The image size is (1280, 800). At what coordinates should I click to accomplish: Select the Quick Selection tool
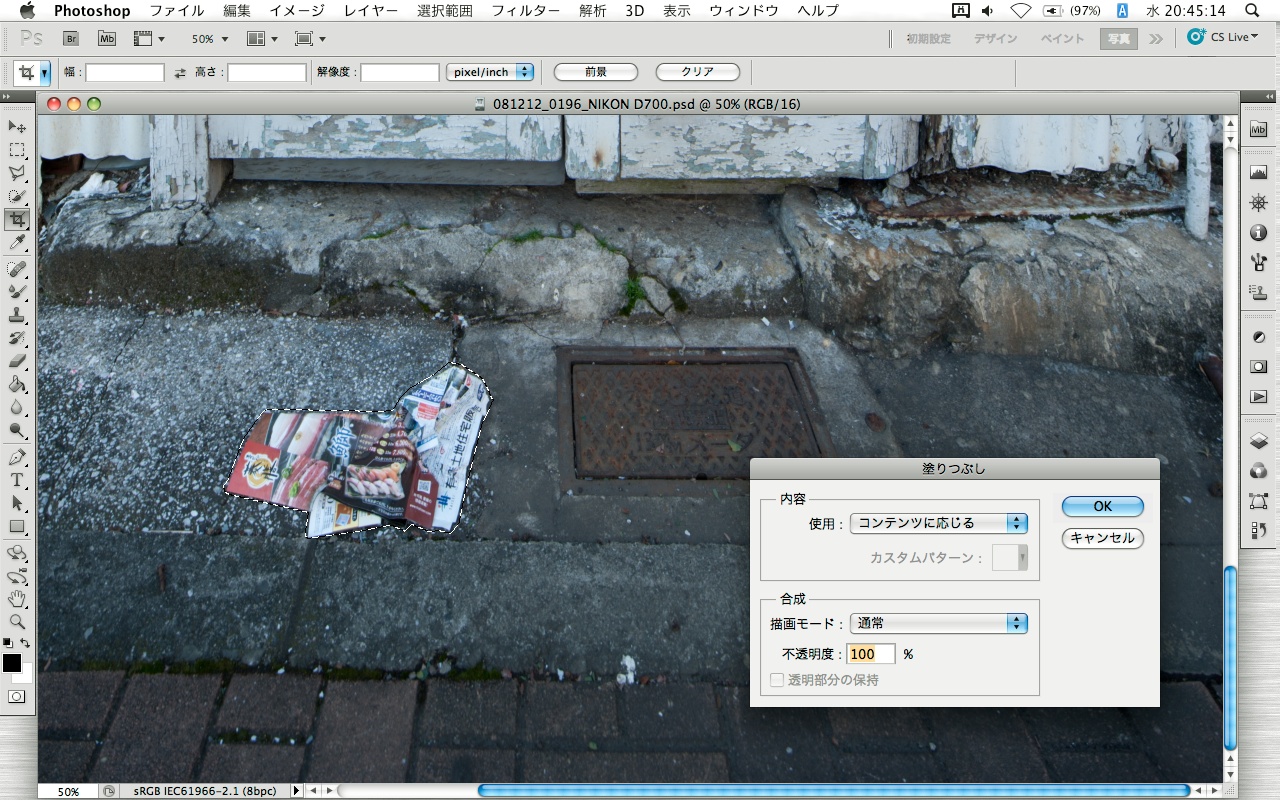(18, 196)
